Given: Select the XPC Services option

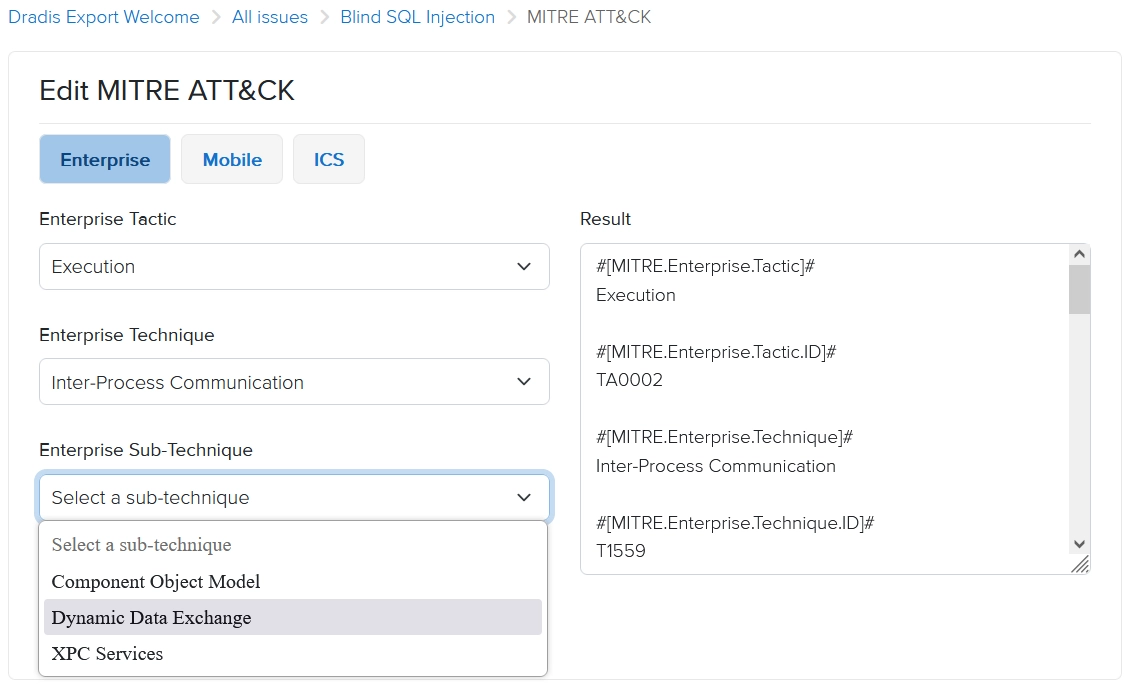Looking at the screenshot, I should tap(293, 653).
